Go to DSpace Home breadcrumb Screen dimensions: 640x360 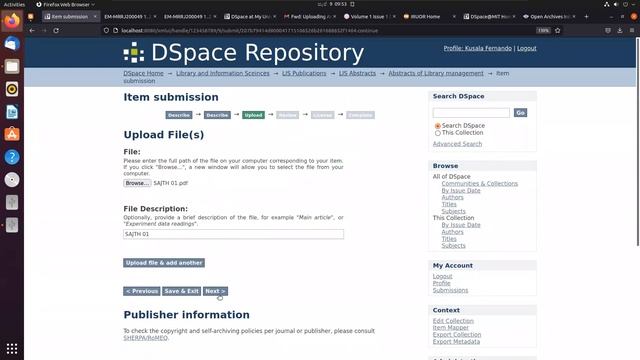pos(143,73)
